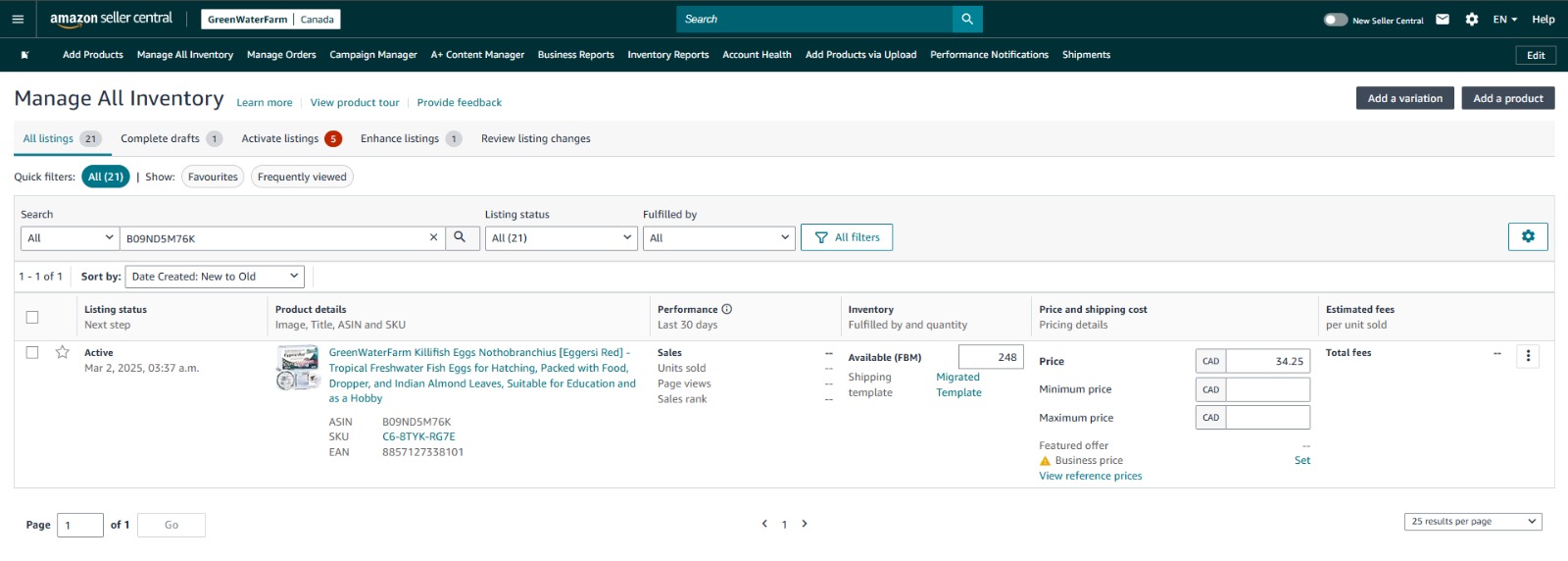Click Provide feedback link

460,103
